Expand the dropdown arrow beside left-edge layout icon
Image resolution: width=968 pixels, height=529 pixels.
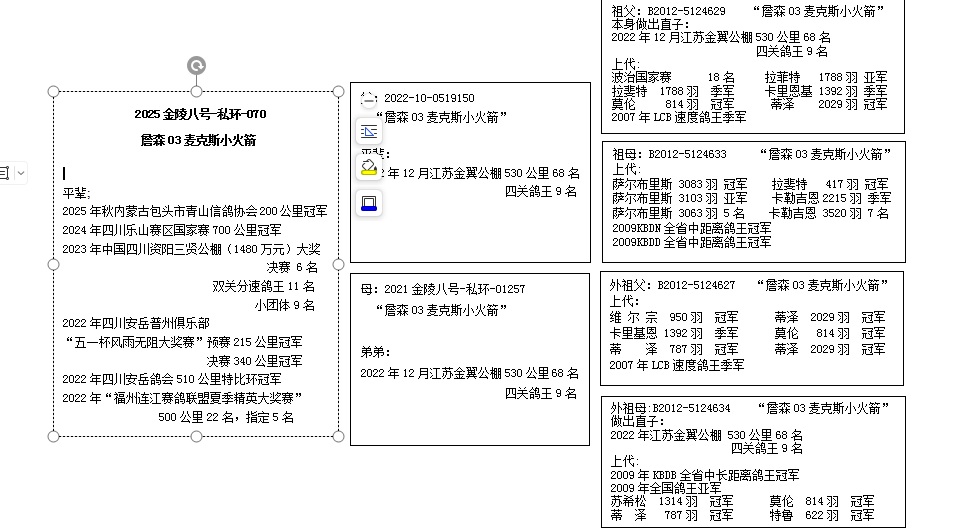20,173
